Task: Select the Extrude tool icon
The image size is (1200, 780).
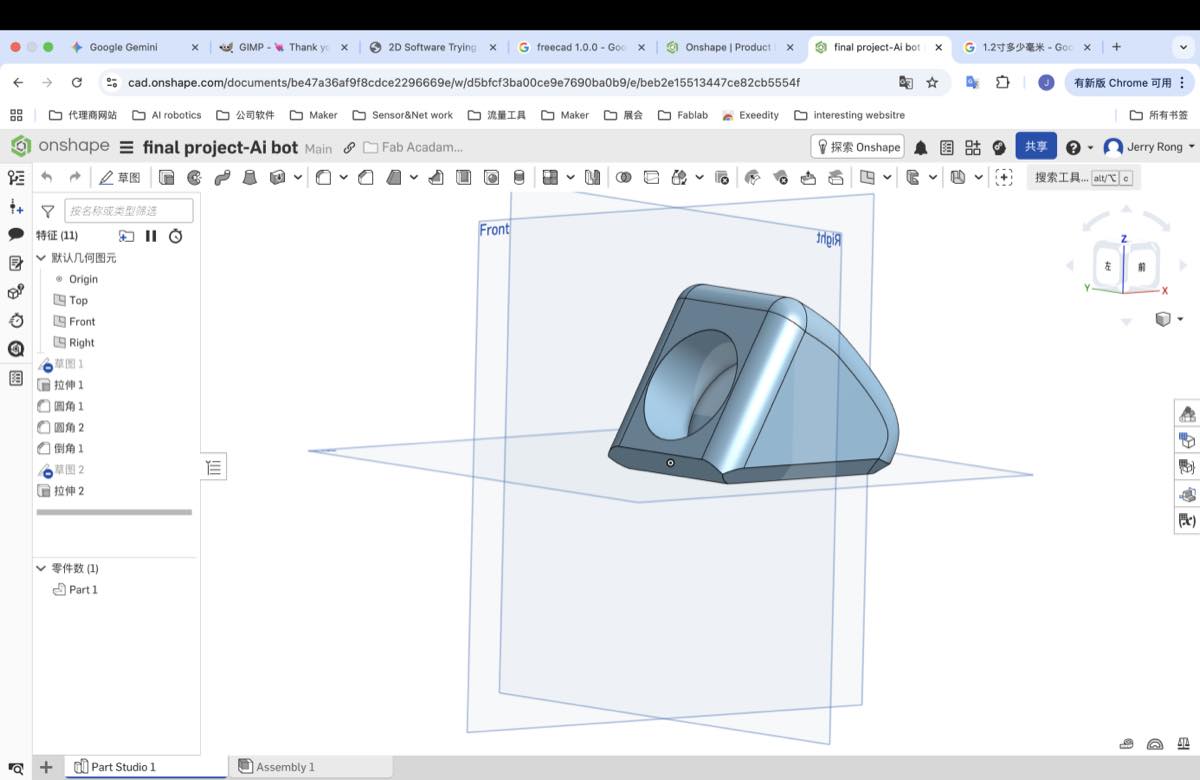Action: coord(166,178)
